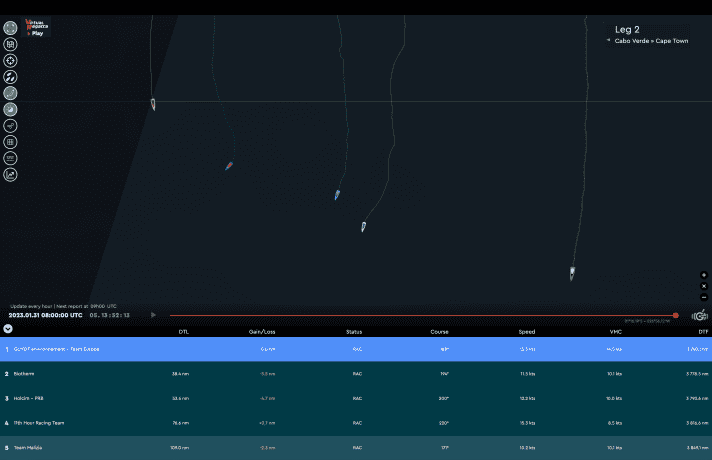Click Biotherm's 38.4 nm DTL value
The height and width of the screenshot is (460, 712).
pyautogui.click(x=180, y=374)
